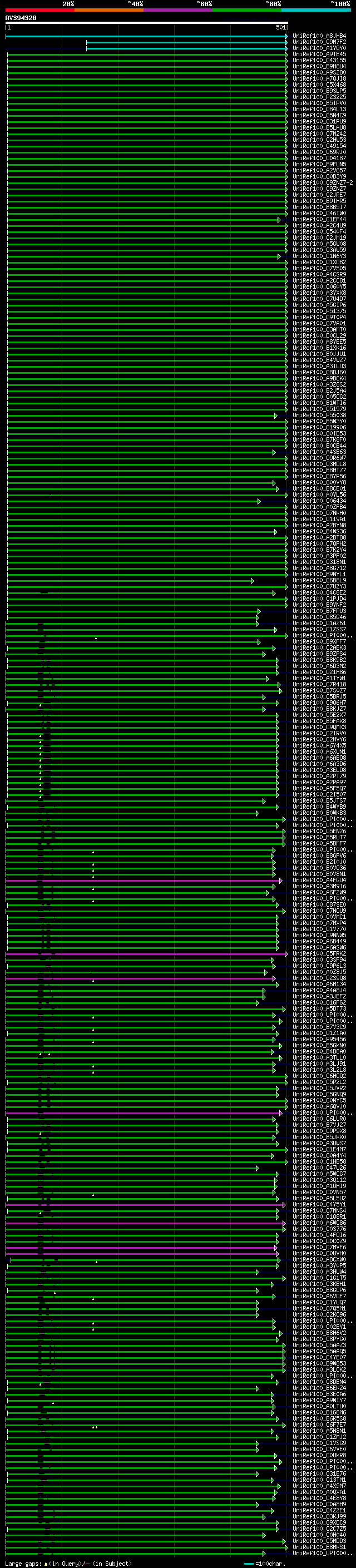Viewport: 356px width, 1568px height.
Task: Select the UniRef100_Q84L13 label
Action: (x=319, y=110)
